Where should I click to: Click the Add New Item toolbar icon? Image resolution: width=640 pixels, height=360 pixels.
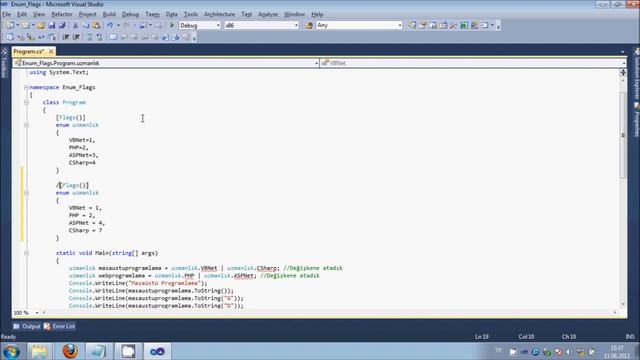pyautogui.click(x=26, y=25)
